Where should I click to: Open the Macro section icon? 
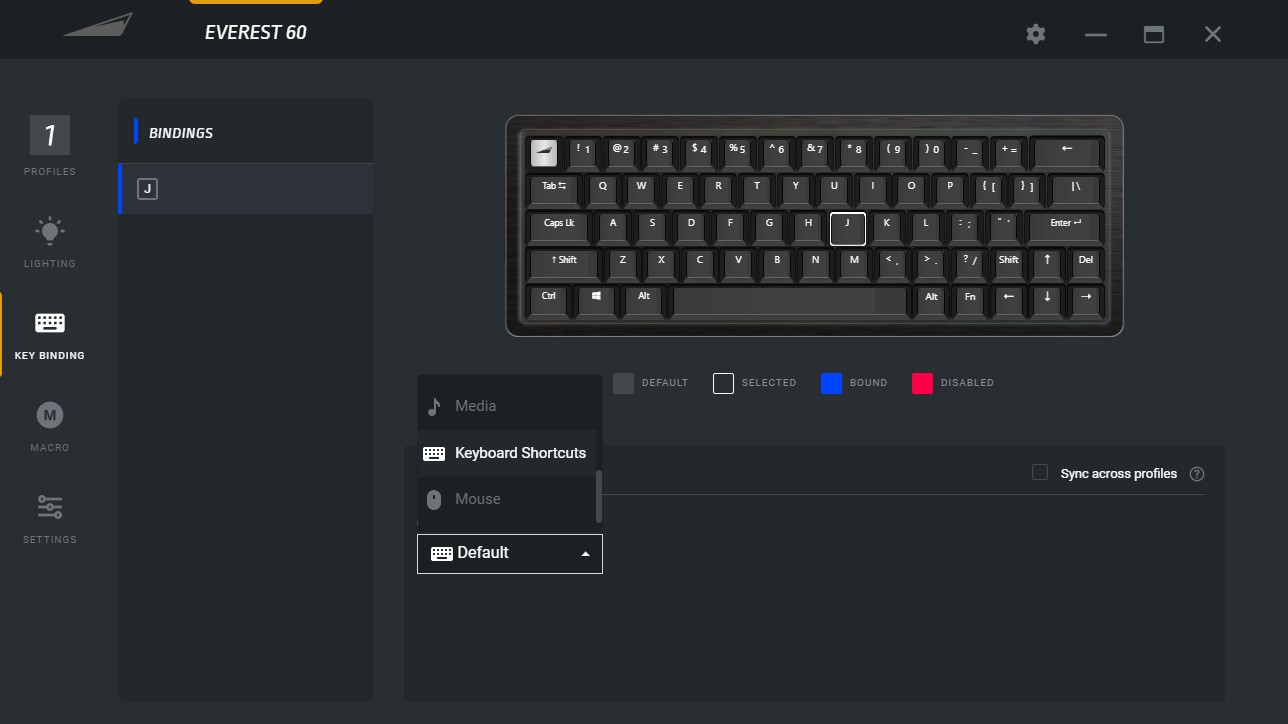click(49, 415)
